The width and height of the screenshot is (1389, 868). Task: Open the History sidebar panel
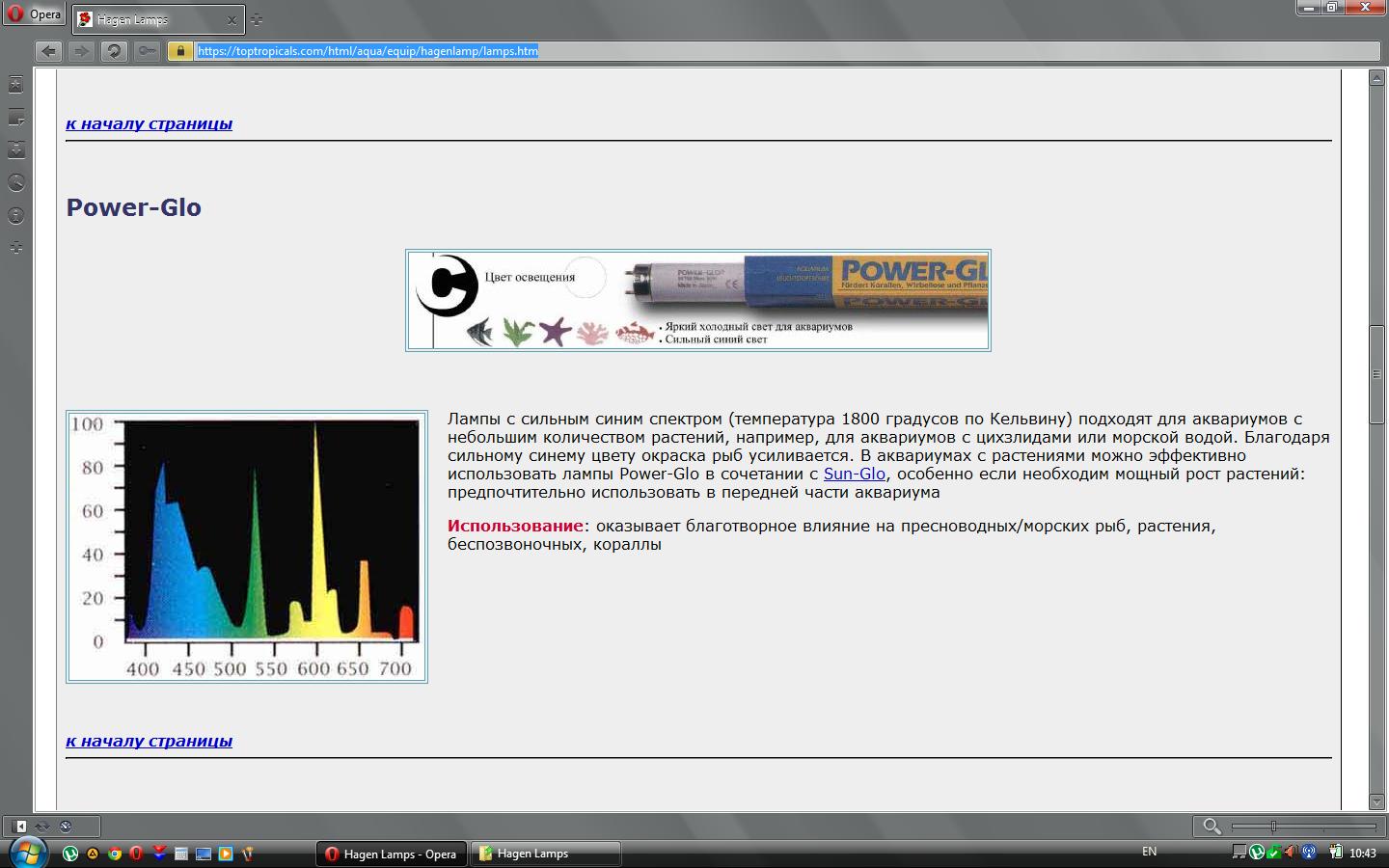(15, 182)
